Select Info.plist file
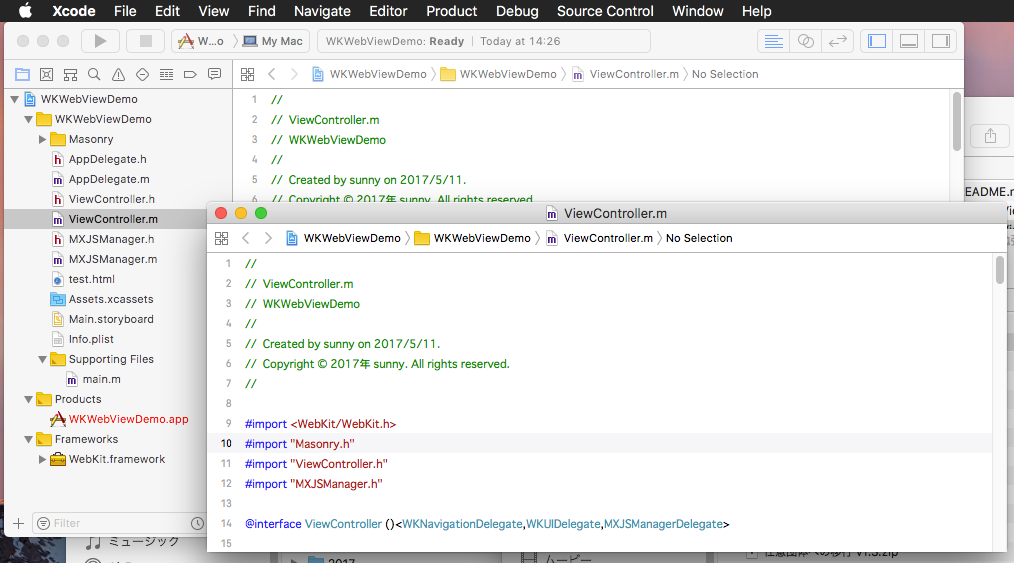The image size is (1014, 563). click(91, 339)
